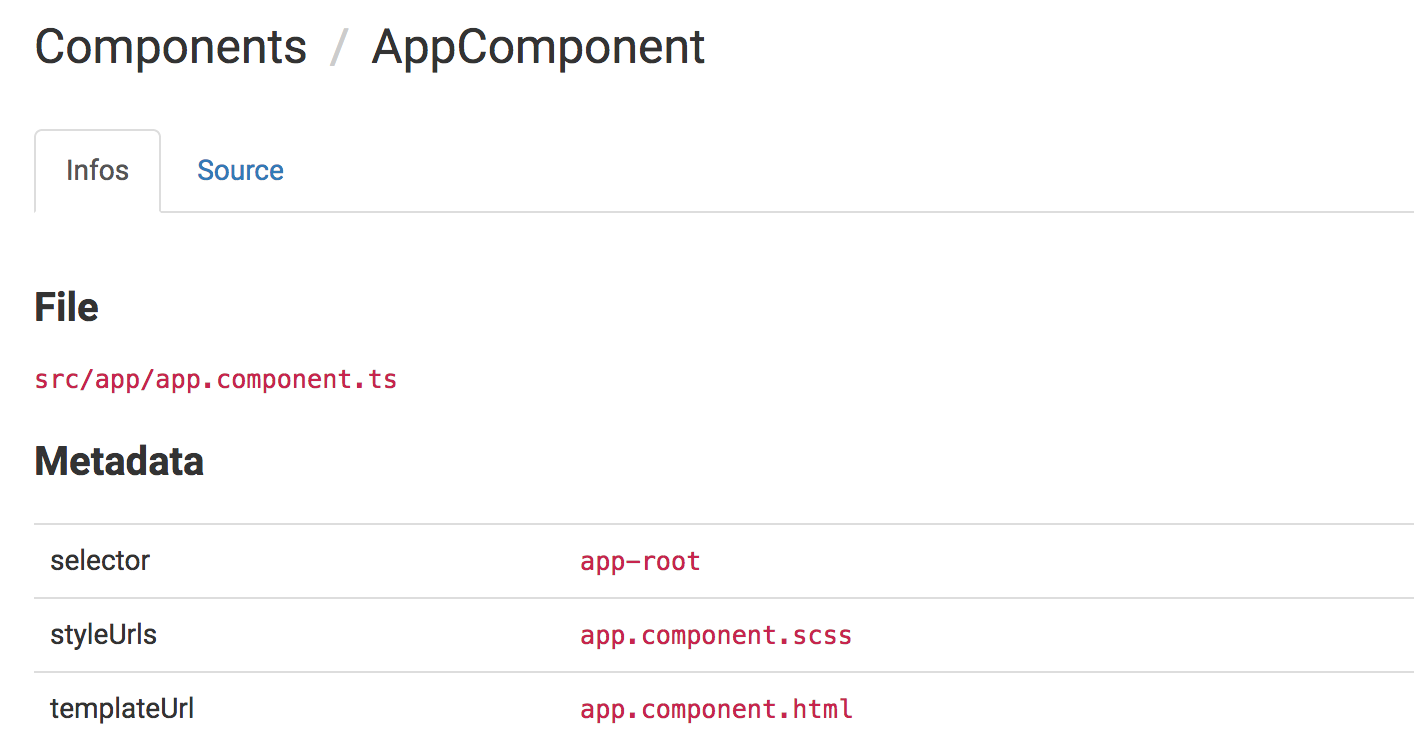1414x736 pixels.
Task: Open the Components breadcrumb link
Action: click(x=170, y=46)
